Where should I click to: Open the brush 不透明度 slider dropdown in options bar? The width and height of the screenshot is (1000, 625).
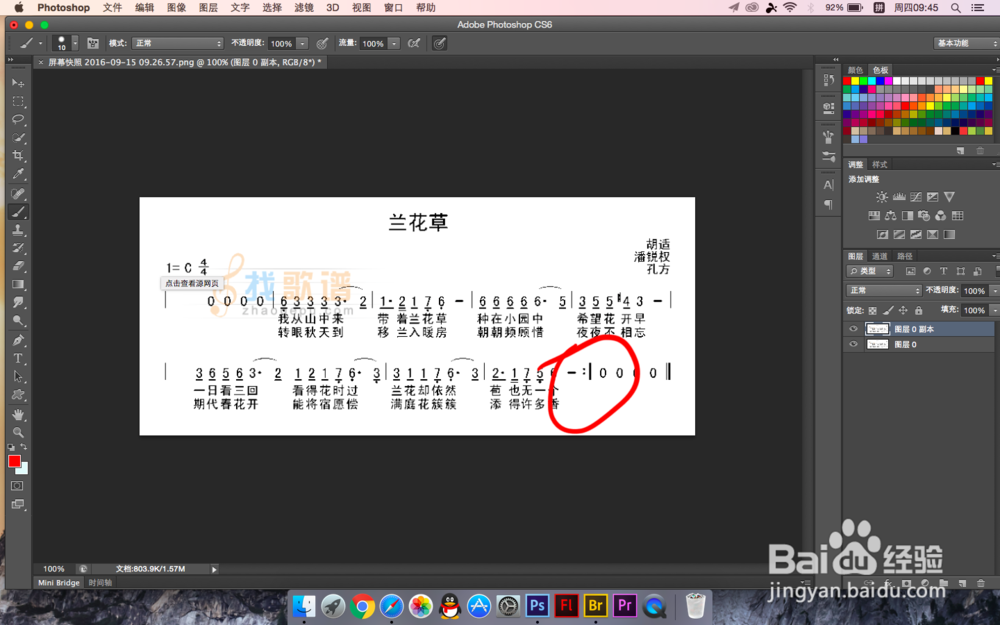(303, 43)
